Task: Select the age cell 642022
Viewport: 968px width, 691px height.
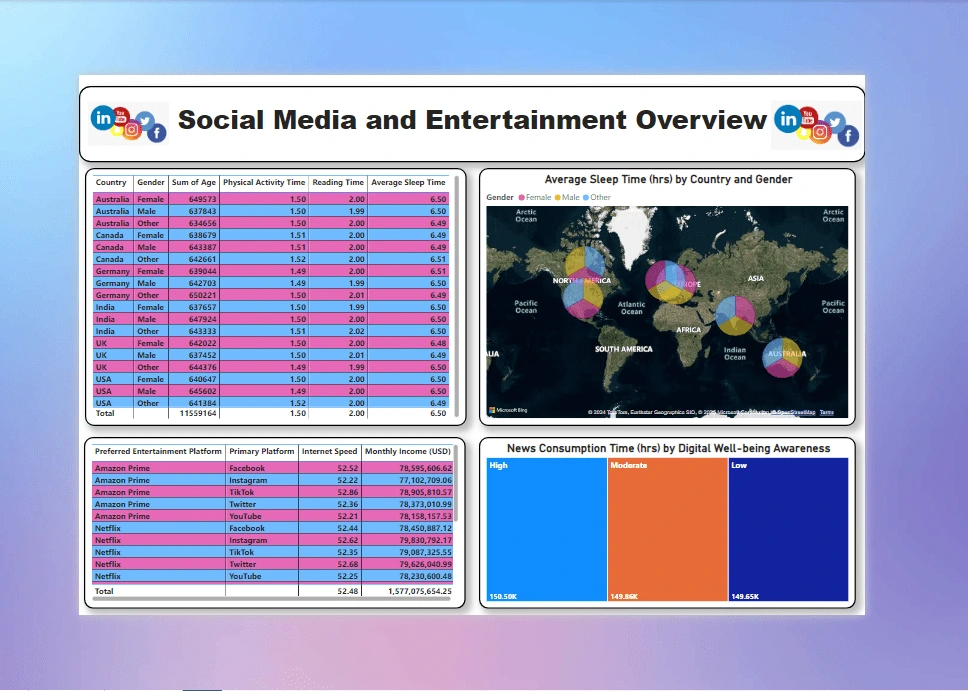Action: click(x=194, y=343)
